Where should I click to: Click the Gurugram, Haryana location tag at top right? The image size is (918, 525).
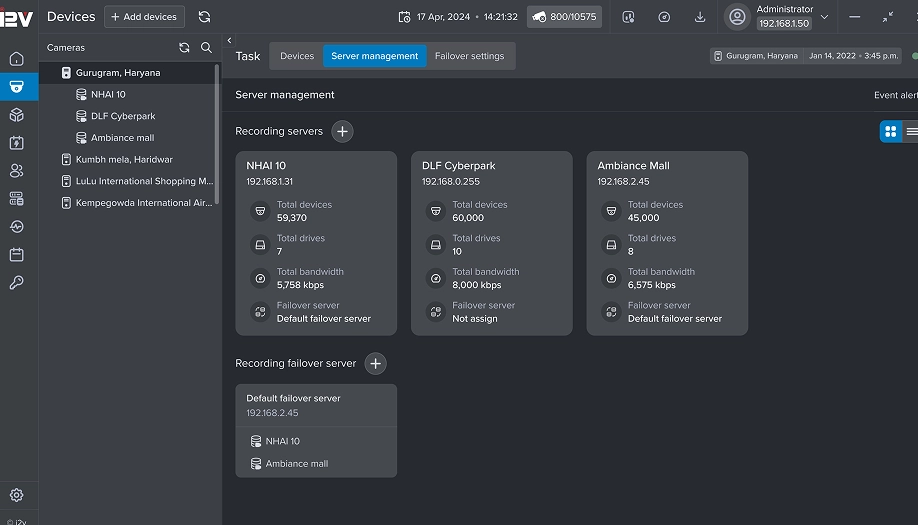pyautogui.click(x=756, y=56)
